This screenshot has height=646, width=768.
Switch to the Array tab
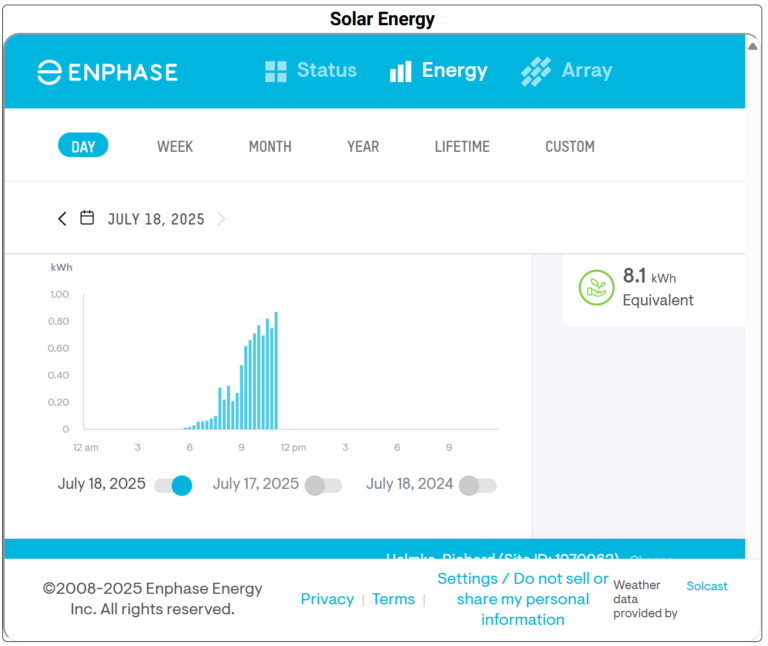(x=567, y=71)
